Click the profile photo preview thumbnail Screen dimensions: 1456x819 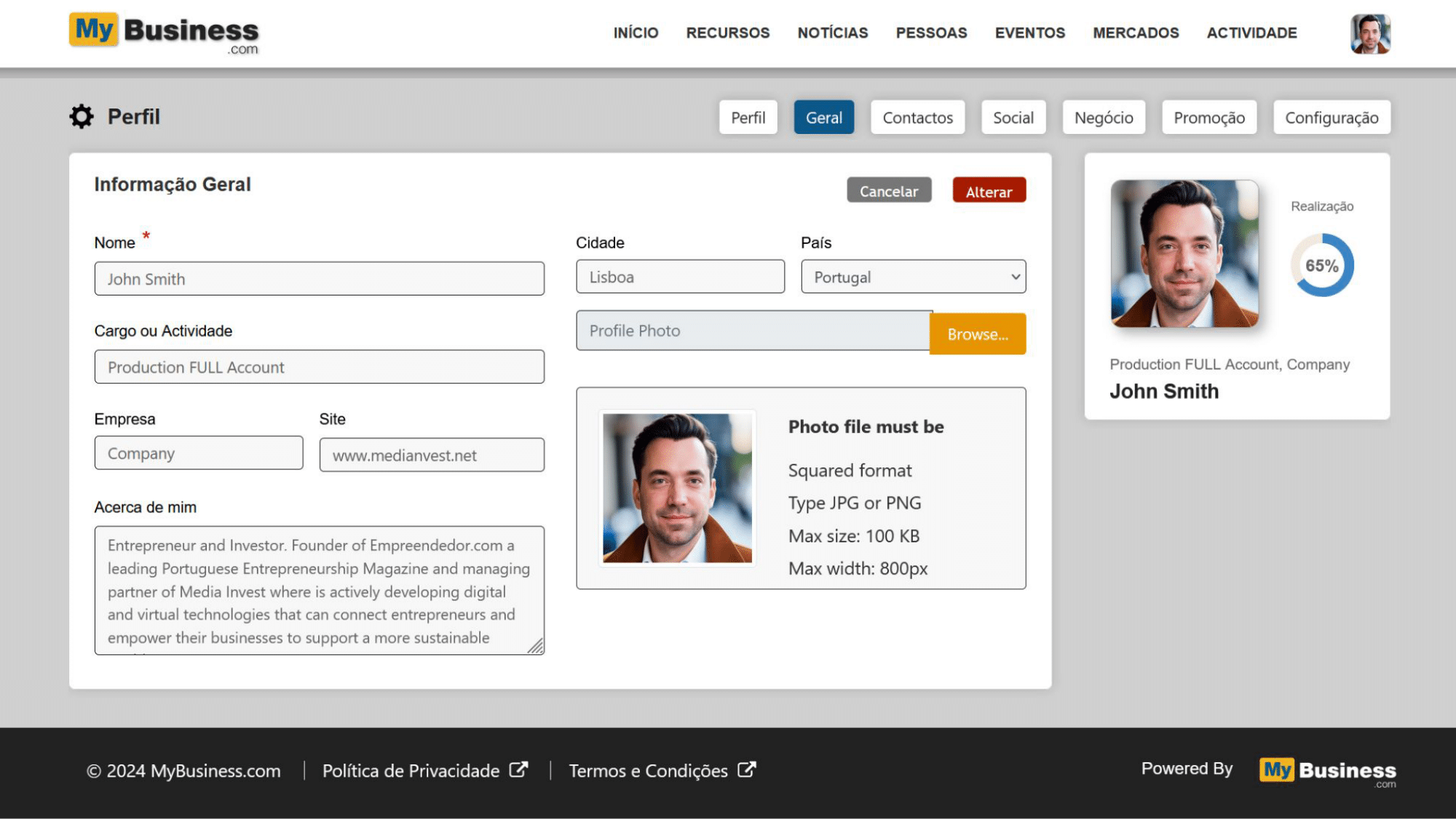677,488
